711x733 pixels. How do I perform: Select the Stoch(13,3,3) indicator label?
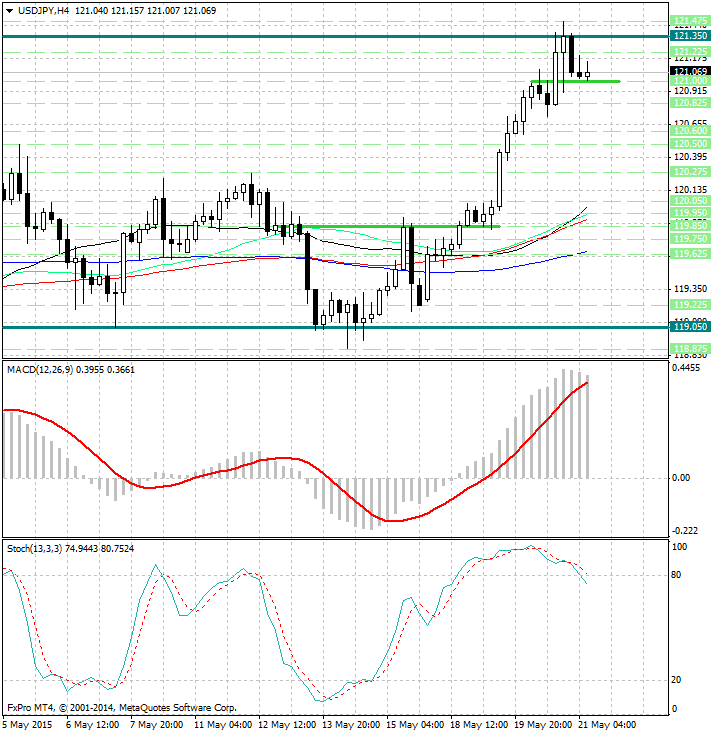click(33, 548)
